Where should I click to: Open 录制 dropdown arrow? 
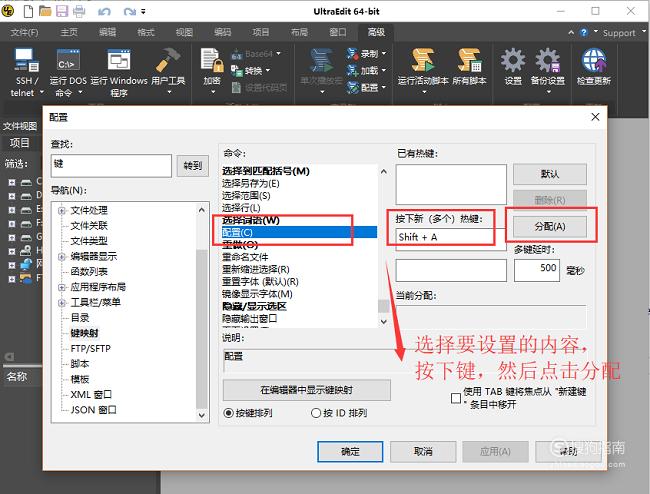(384, 53)
